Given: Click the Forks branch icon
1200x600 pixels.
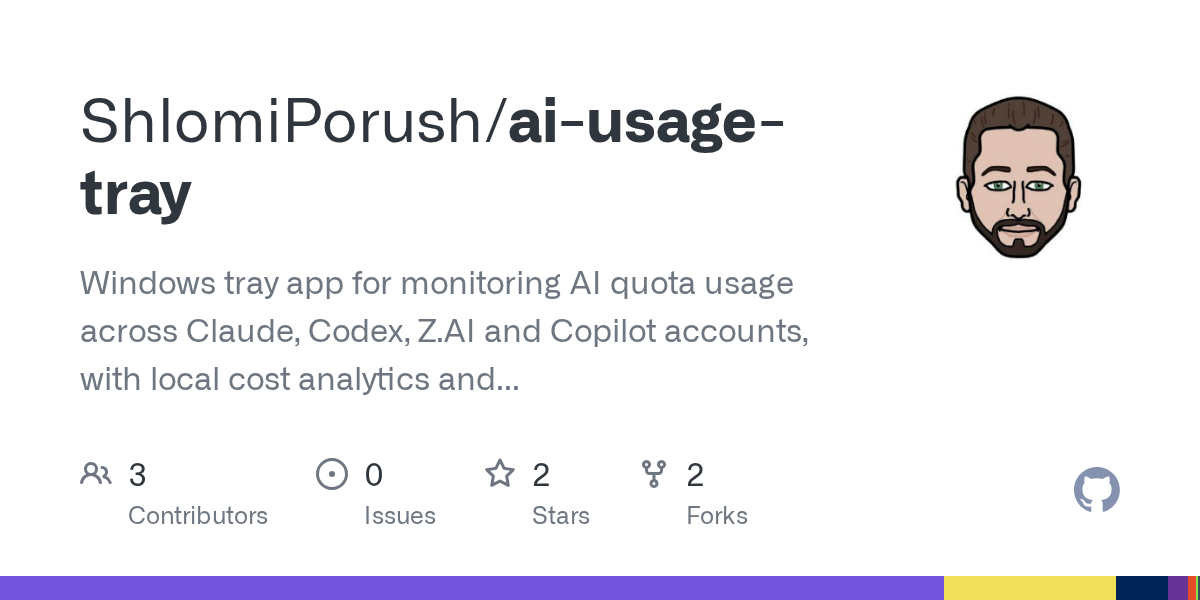Looking at the screenshot, I should [654, 474].
